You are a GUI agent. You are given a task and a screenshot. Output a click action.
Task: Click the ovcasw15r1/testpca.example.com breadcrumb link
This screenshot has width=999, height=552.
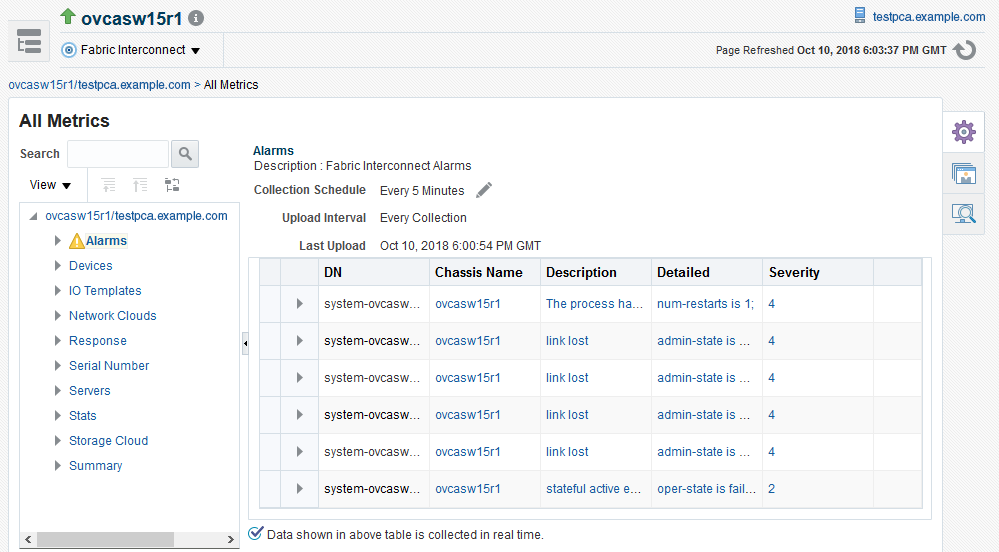99,85
